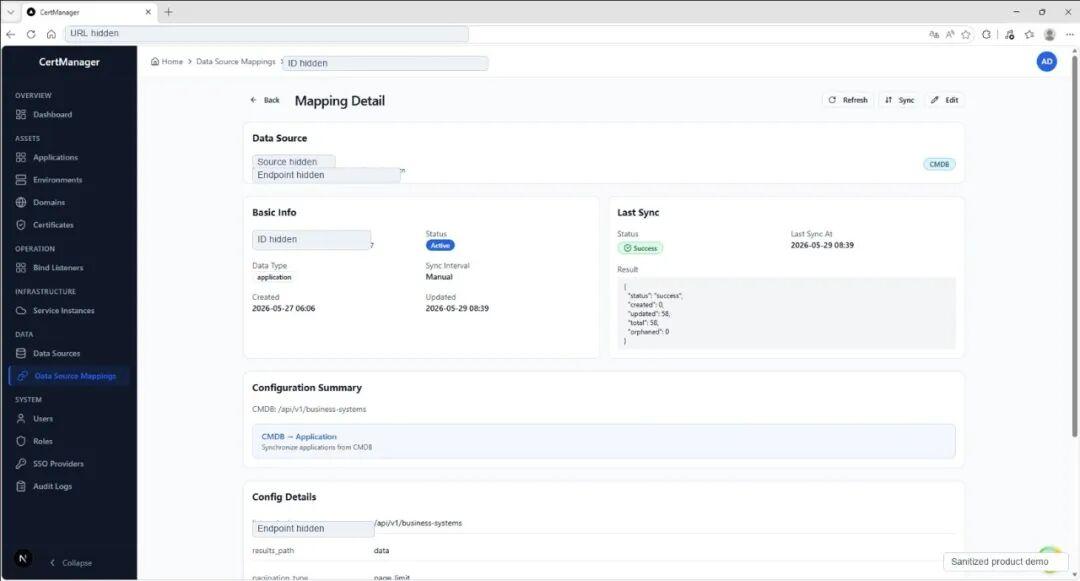1080x581 pixels.
Task: Click the Applications grid icon
Action: [21, 157]
